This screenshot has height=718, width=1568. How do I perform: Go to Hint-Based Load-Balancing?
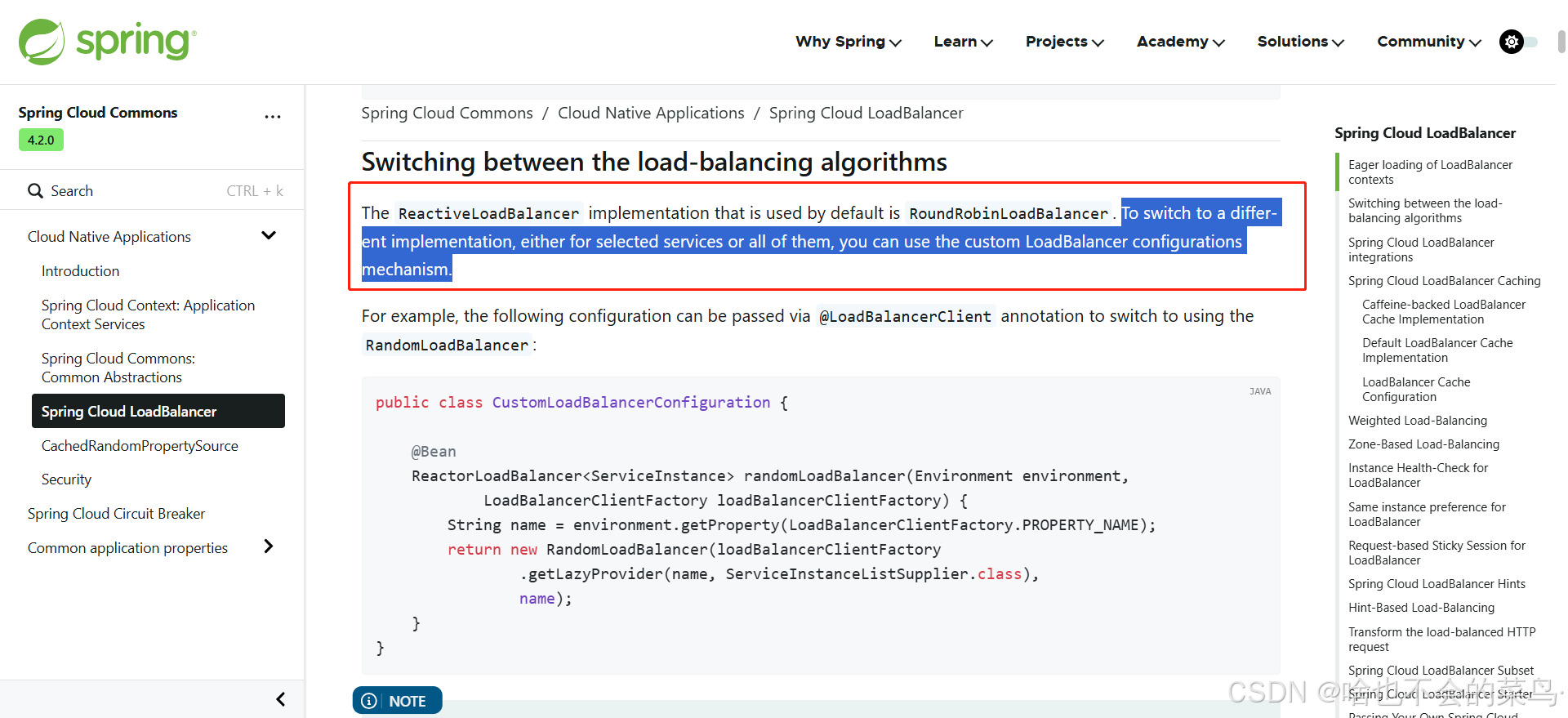pos(1421,608)
